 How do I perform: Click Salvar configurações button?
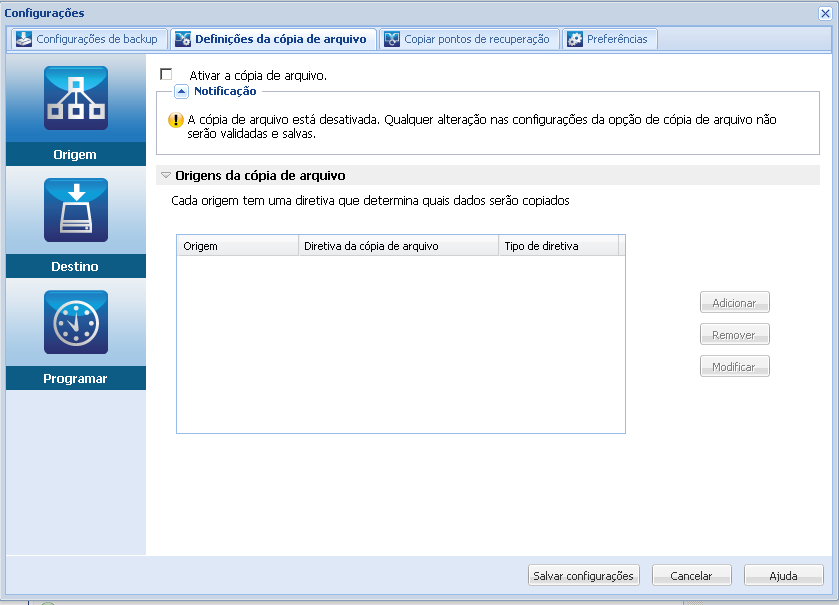(x=583, y=576)
